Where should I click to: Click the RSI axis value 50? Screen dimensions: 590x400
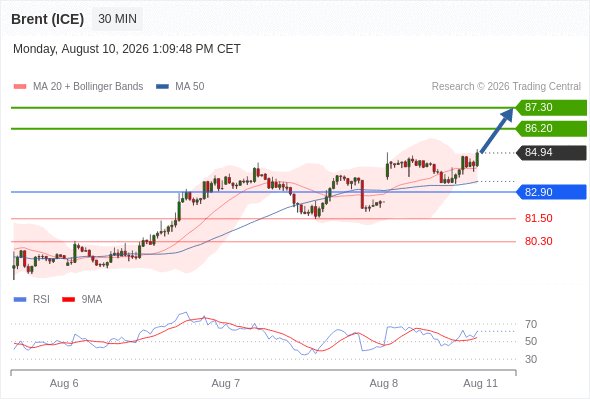531,342
